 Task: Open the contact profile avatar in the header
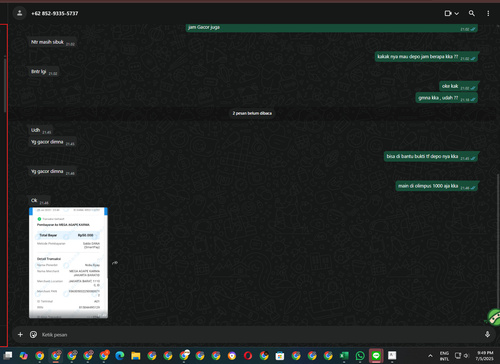(19, 13)
